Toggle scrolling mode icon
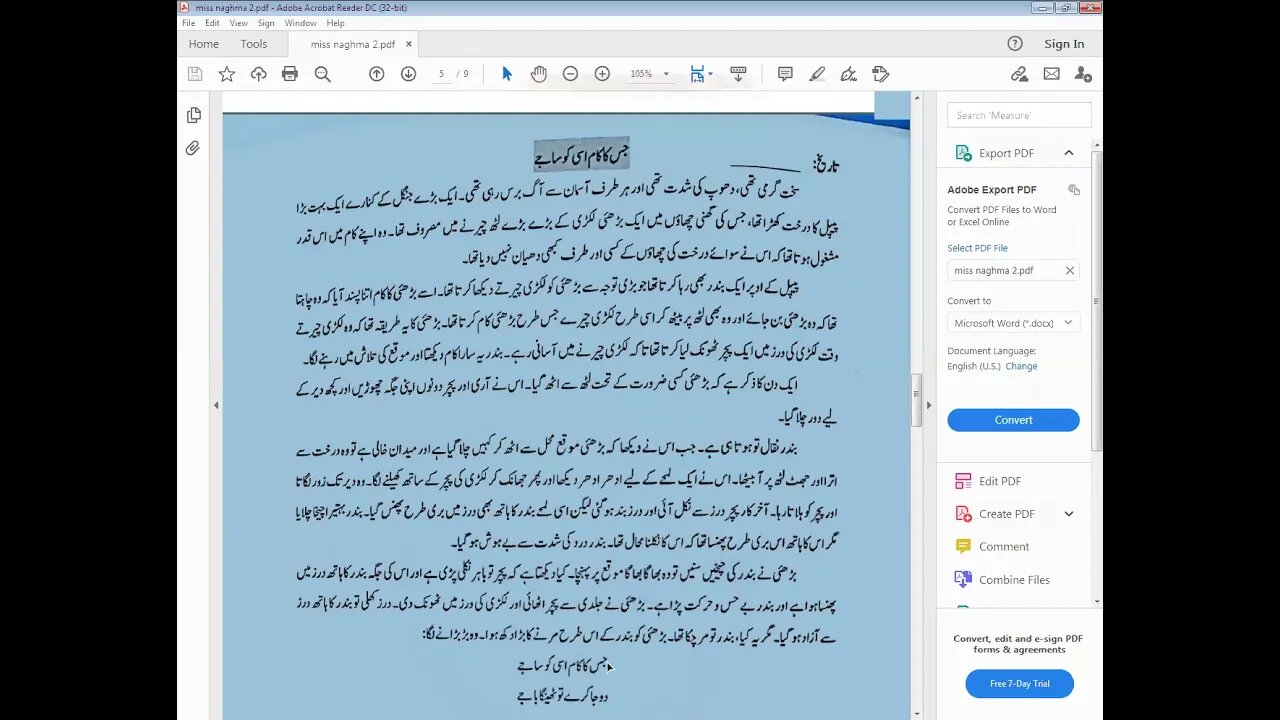The height and width of the screenshot is (720, 1280). tap(739, 74)
